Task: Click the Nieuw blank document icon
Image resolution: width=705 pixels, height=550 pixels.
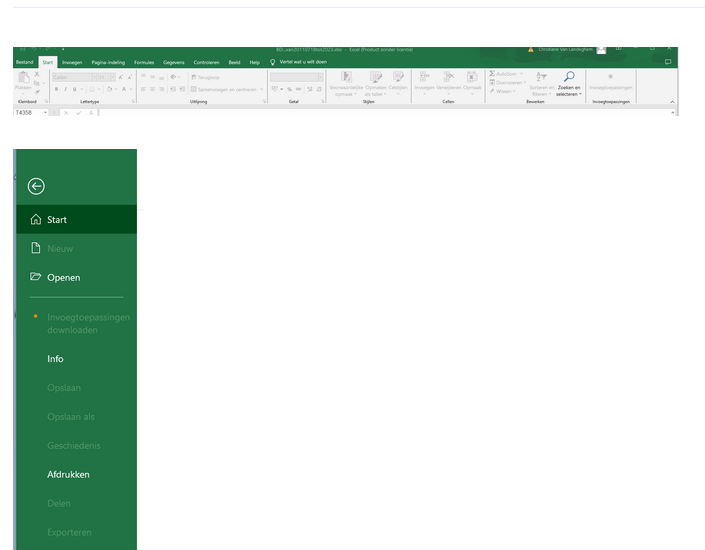Action: [36, 248]
